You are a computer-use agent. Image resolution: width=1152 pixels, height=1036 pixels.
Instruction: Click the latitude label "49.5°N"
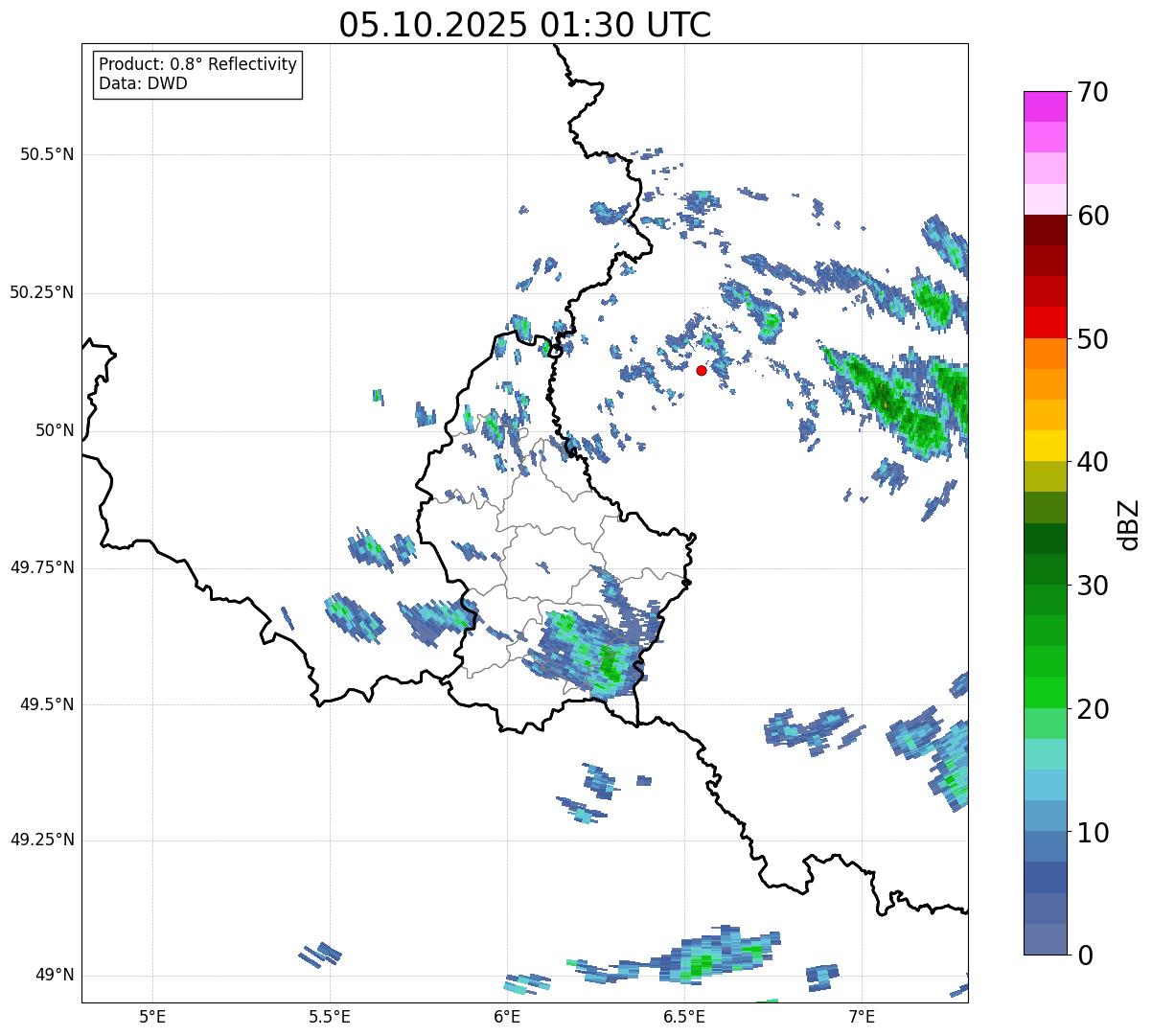coord(47,704)
